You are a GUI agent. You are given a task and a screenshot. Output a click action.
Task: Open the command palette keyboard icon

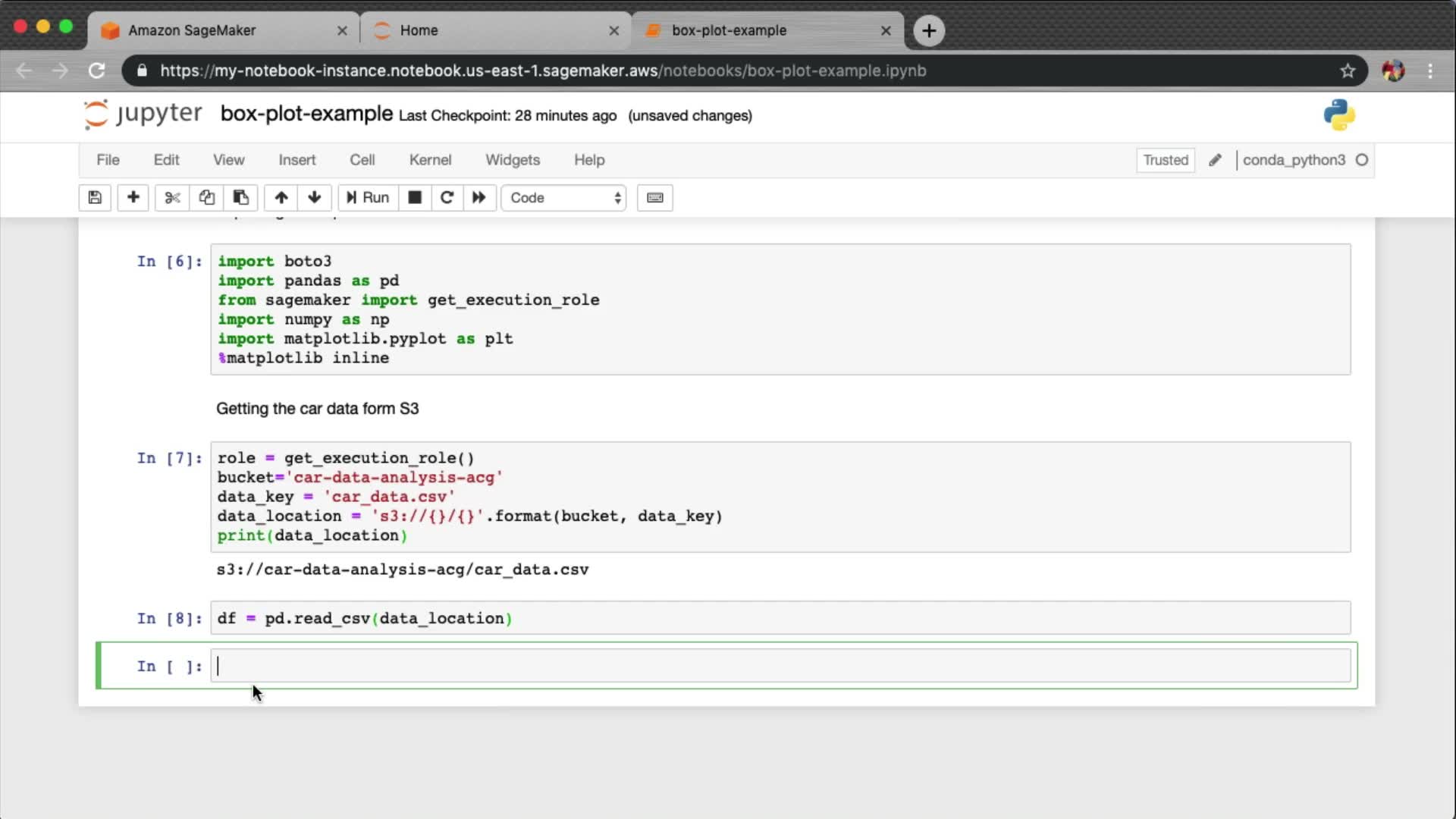[655, 198]
